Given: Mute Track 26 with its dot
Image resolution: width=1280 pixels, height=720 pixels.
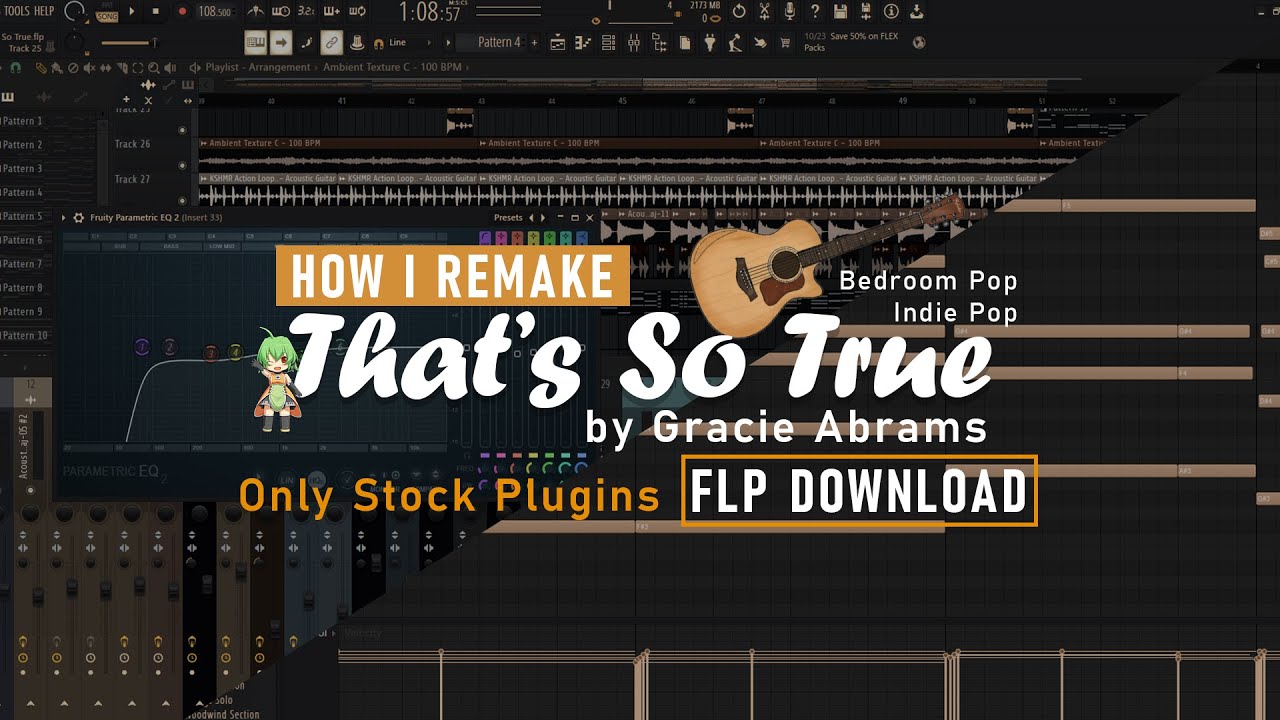Looking at the screenshot, I should point(181,165).
